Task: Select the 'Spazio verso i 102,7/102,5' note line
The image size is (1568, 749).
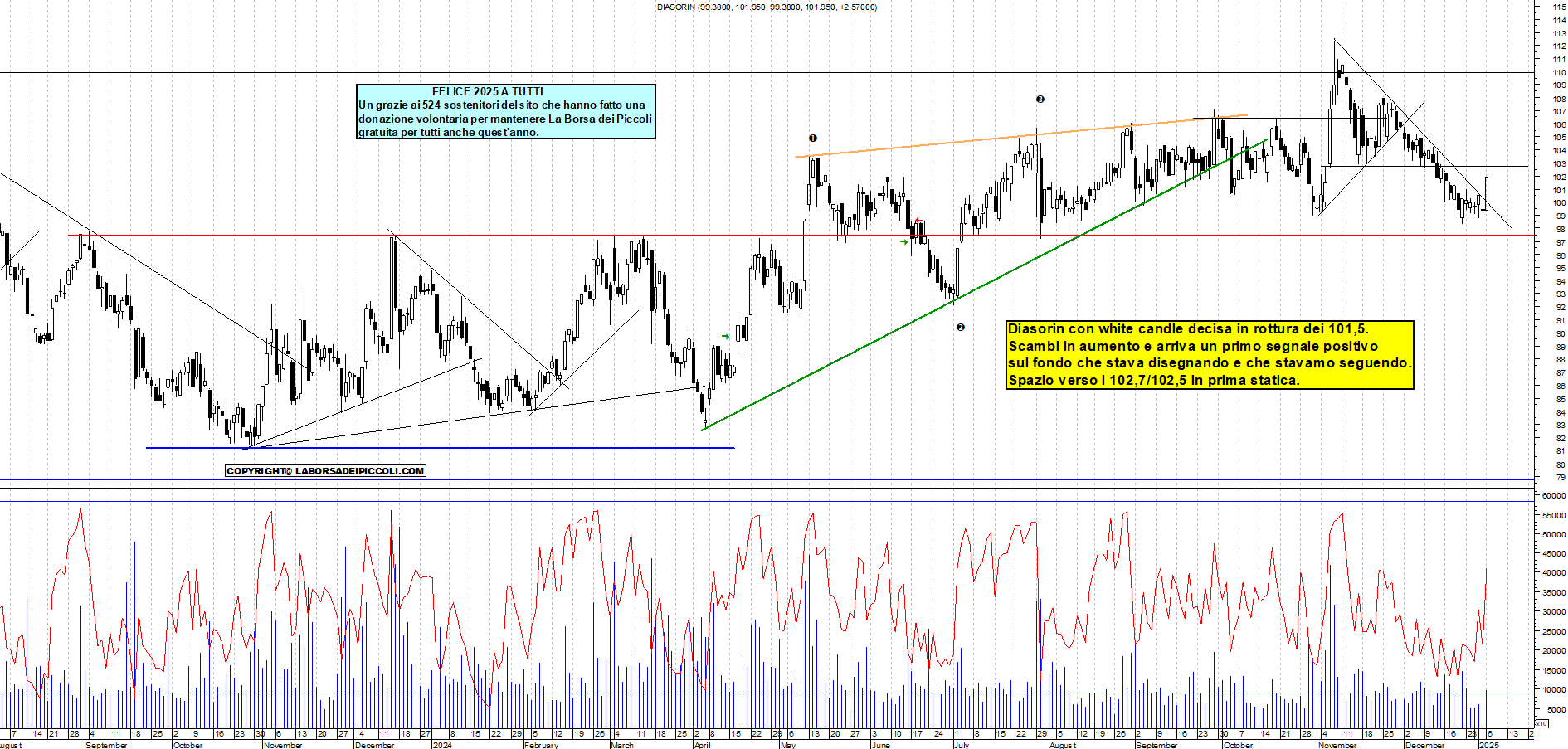Action: coord(1153,381)
